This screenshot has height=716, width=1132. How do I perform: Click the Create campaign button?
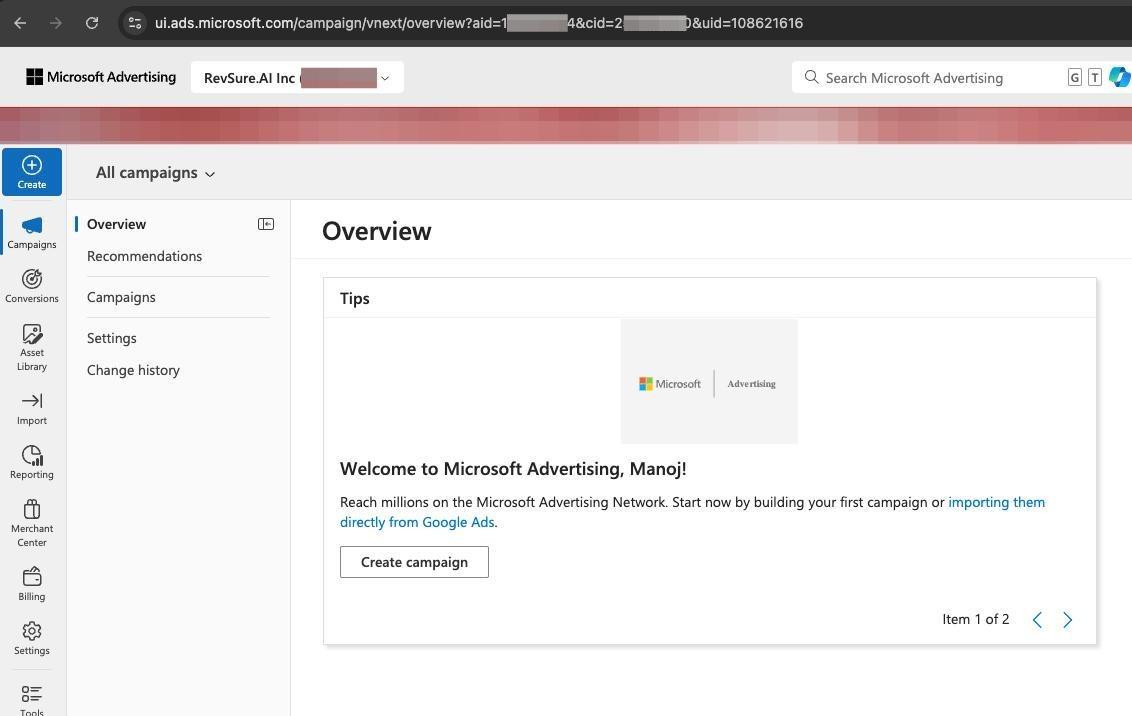[414, 562]
